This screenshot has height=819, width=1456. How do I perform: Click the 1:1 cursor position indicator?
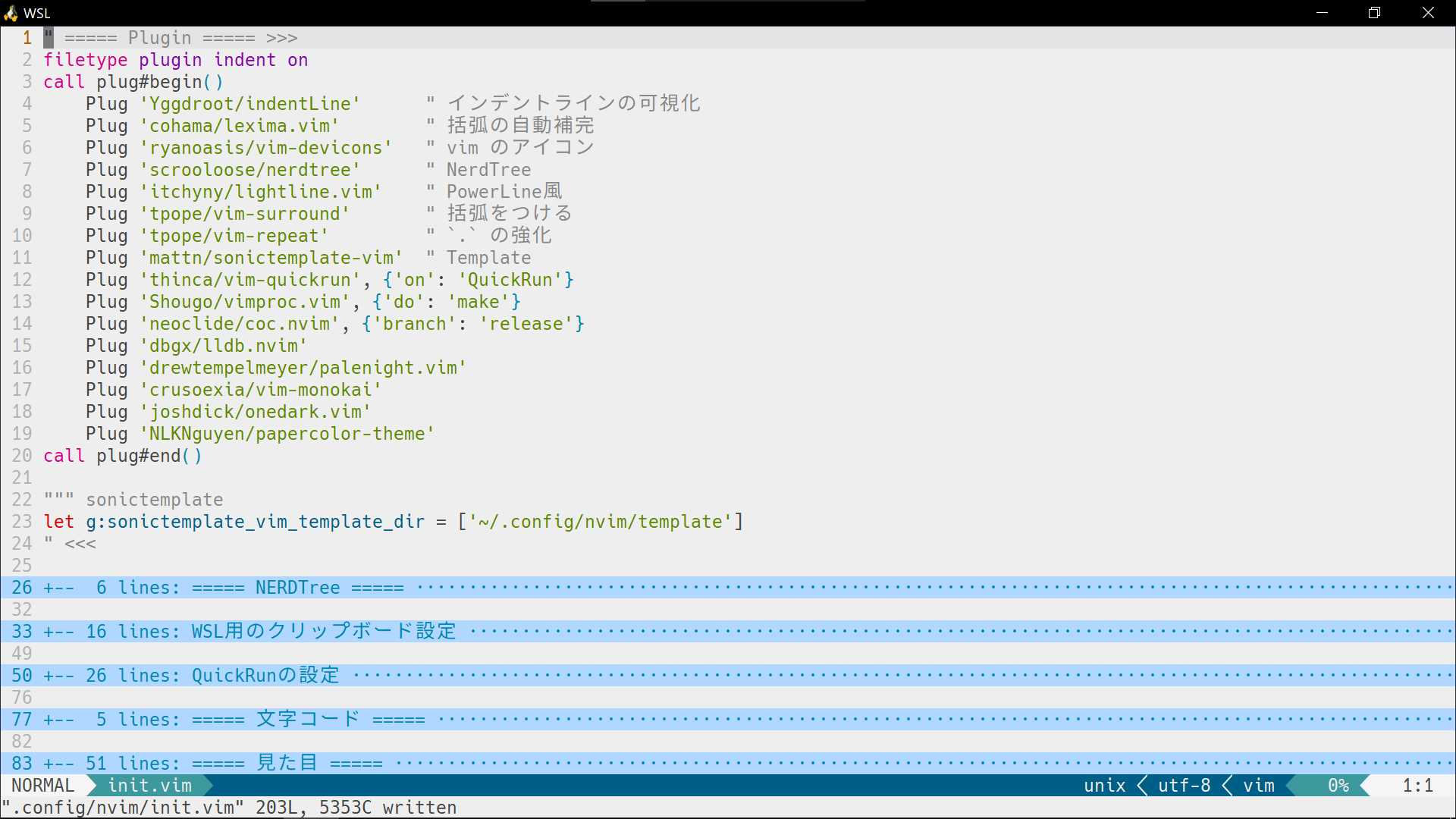click(1417, 786)
